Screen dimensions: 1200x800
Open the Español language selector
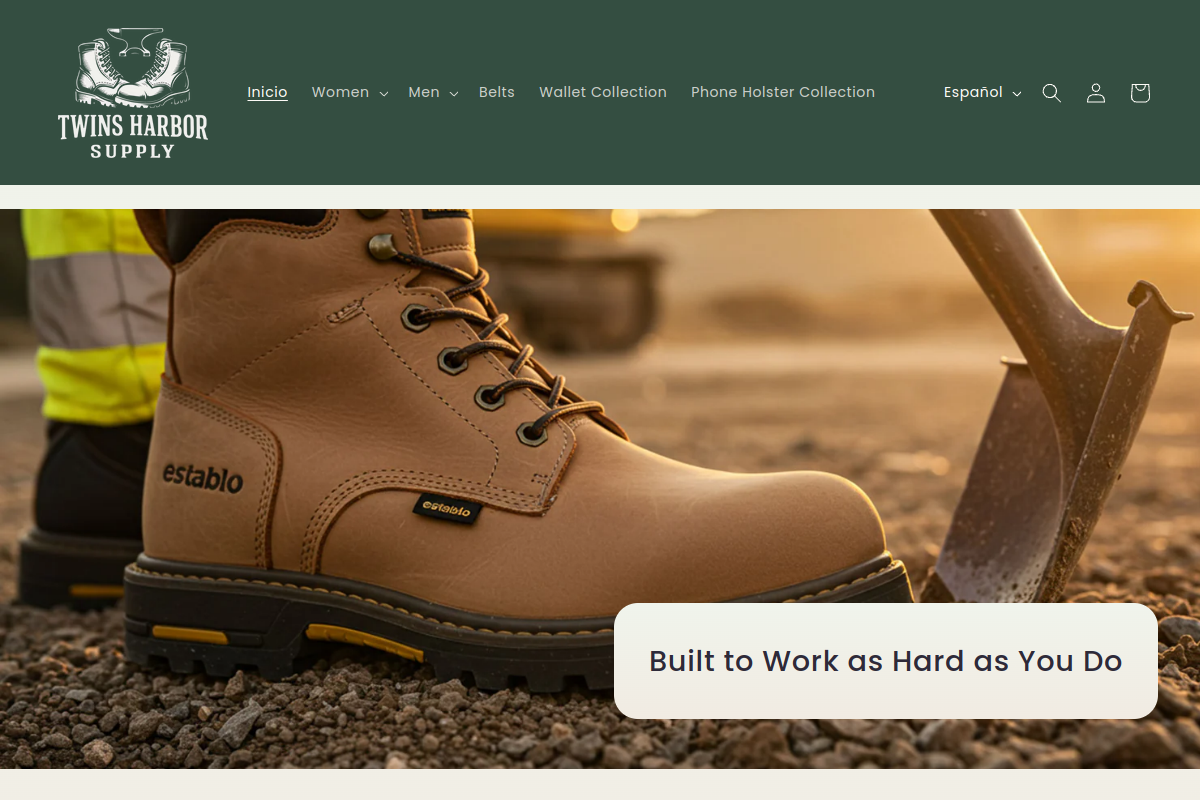point(982,92)
